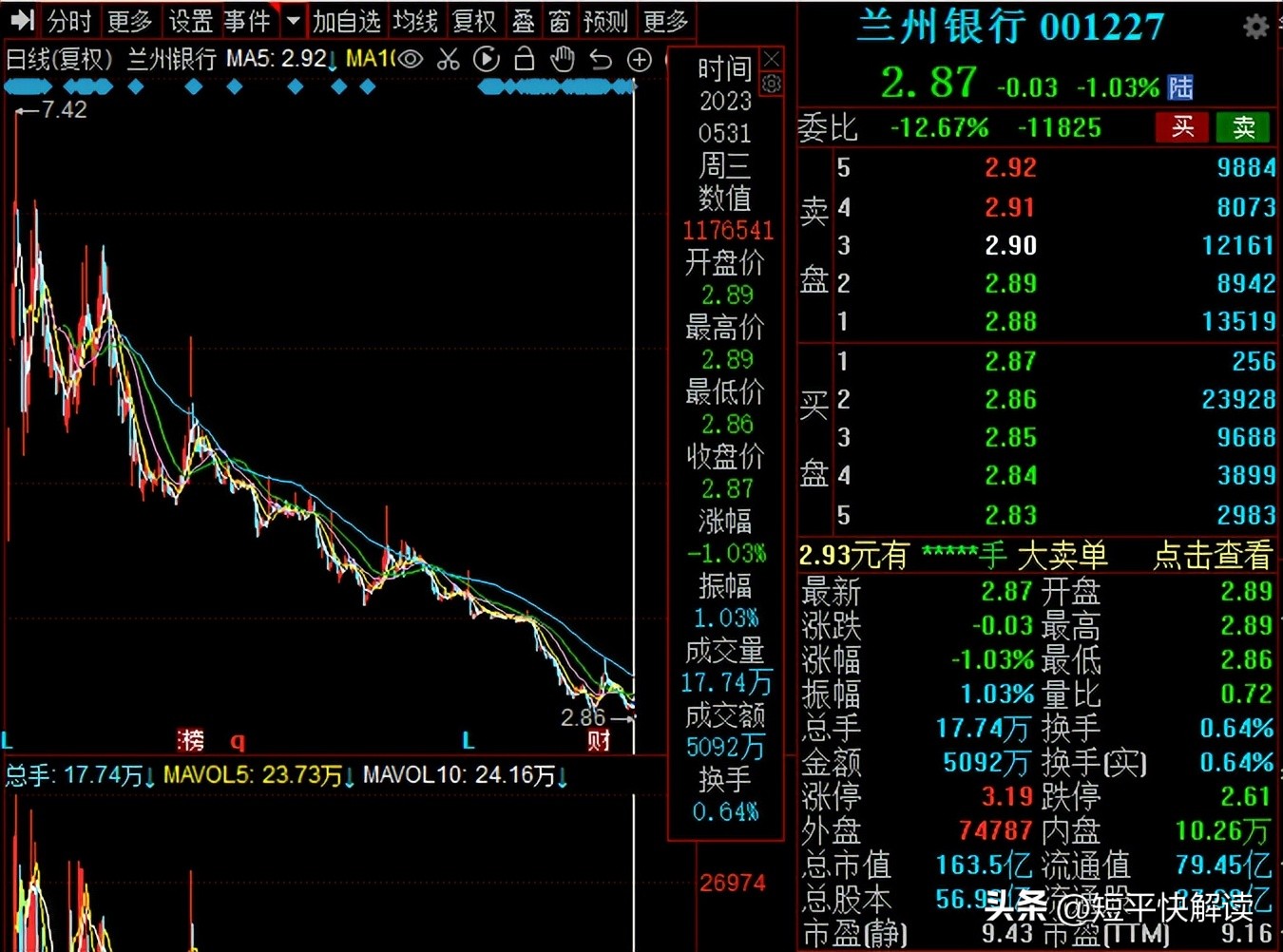
Task: Click the red 买 buy button
Action: click(x=1181, y=127)
